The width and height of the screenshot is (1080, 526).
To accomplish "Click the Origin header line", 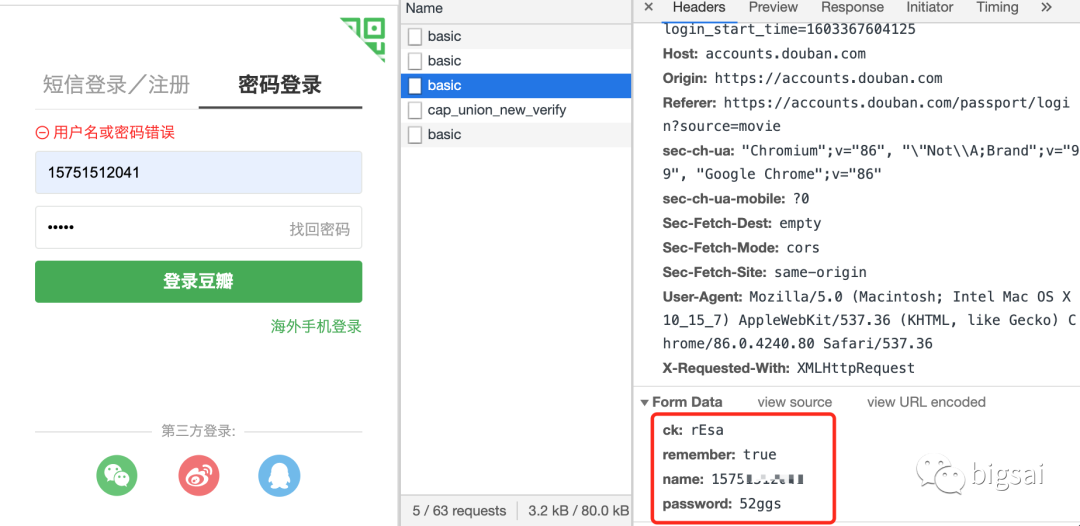I will coord(802,78).
